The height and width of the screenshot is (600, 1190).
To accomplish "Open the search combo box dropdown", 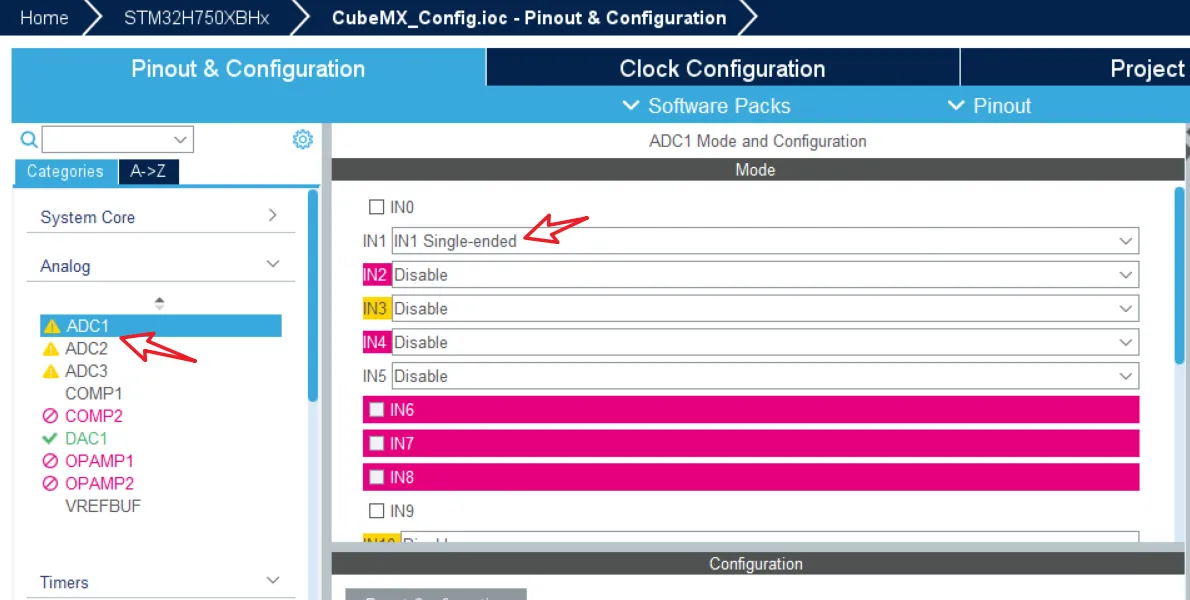I will [180, 140].
